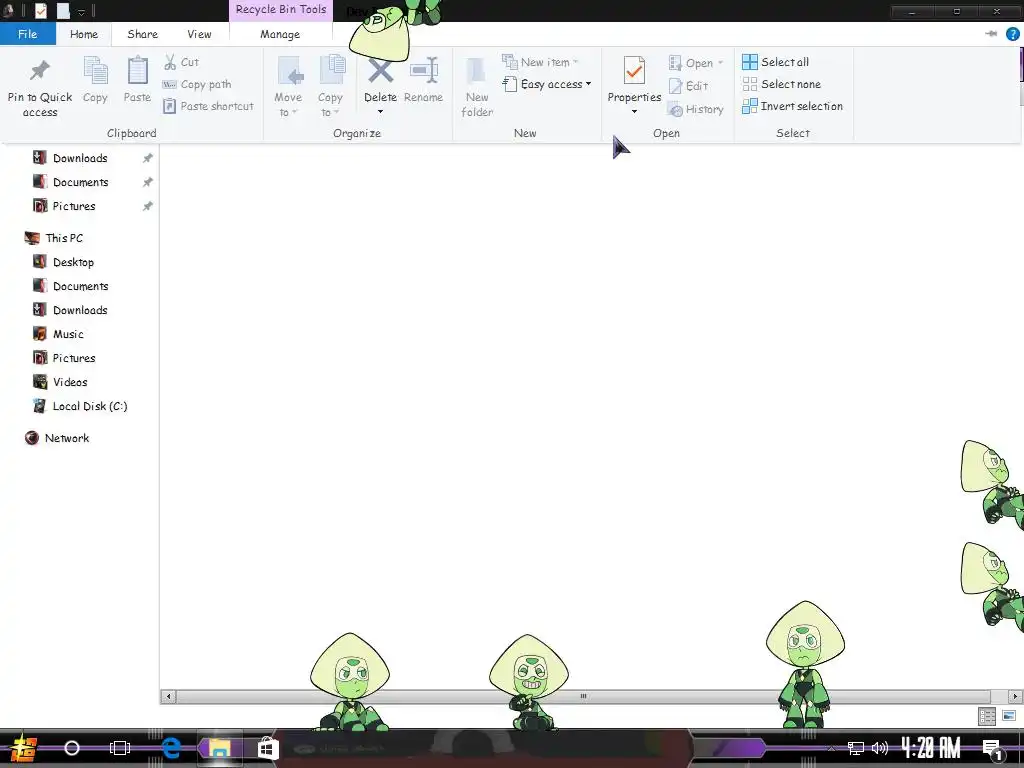1024x768 pixels.
Task: Open the file History
Action: [x=696, y=109]
